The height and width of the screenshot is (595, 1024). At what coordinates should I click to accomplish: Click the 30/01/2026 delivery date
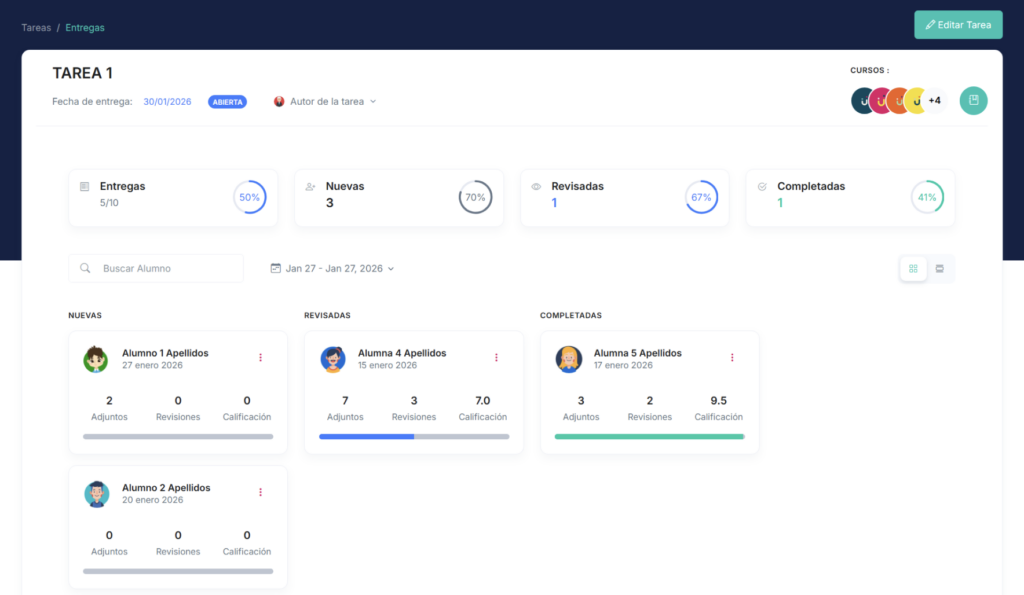167,102
